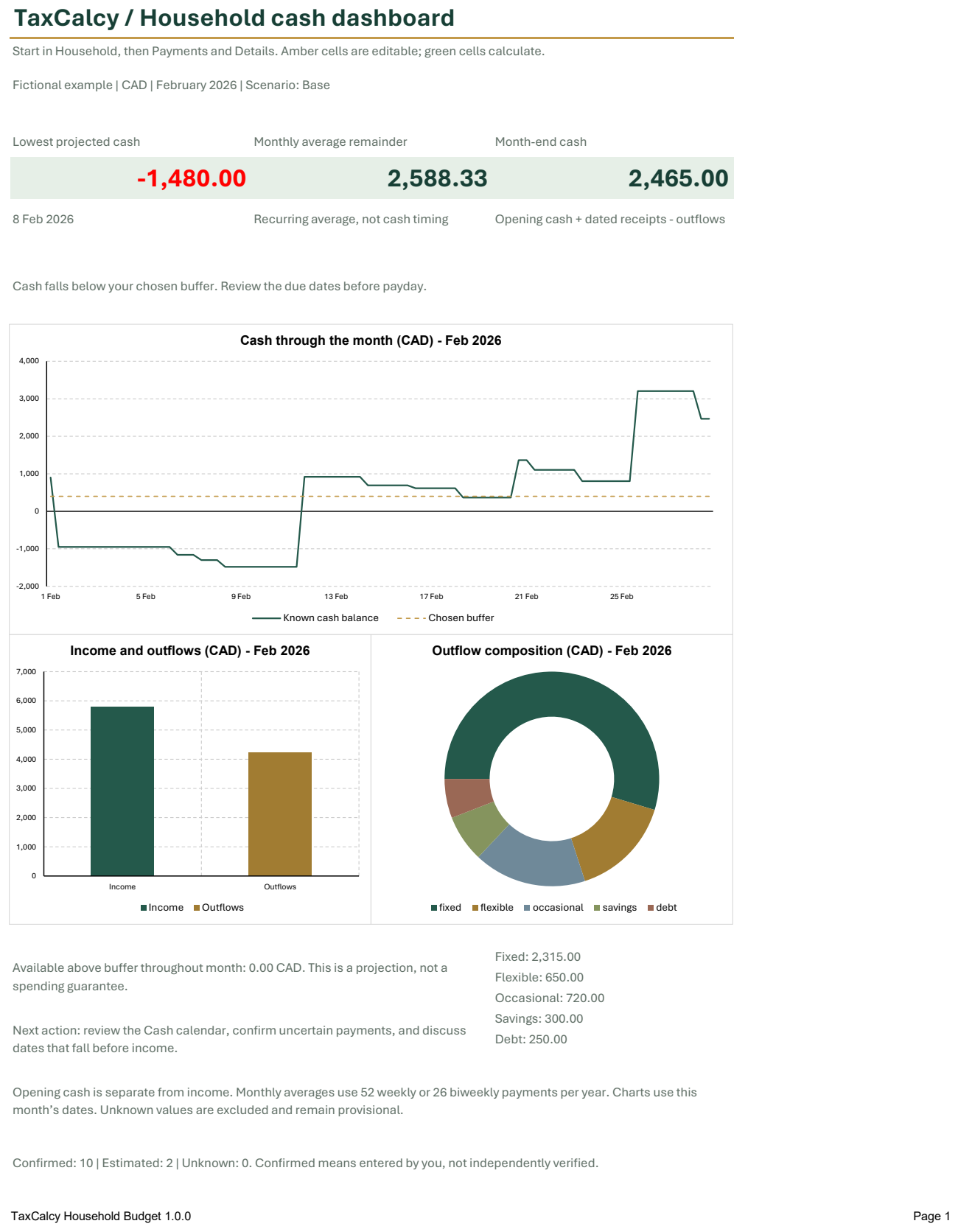
Task: Select the 2,588.33 value
Action: 438,178
